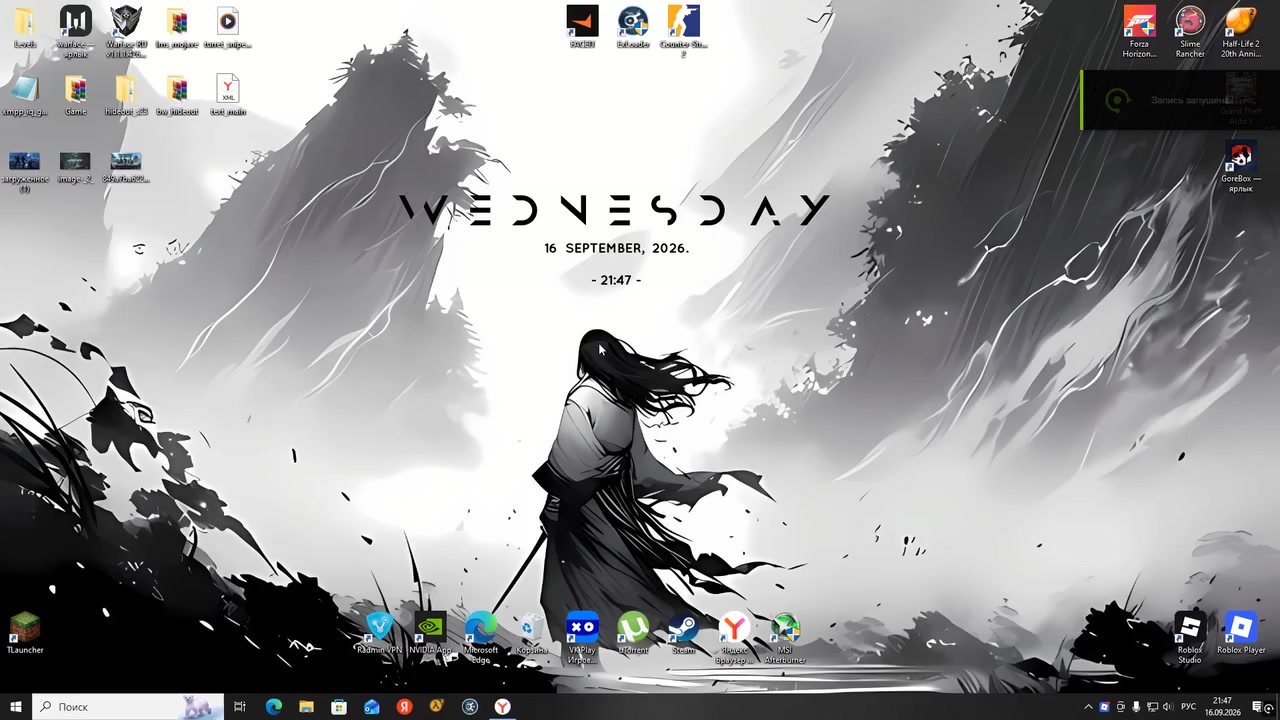Select the hideout_s23 folder
The image size is (1280, 720).
126,96
